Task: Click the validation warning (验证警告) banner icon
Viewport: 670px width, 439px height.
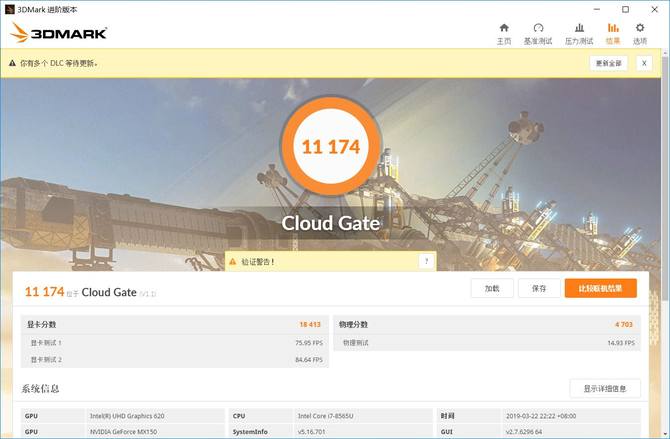Action: (x=232, y=262)
